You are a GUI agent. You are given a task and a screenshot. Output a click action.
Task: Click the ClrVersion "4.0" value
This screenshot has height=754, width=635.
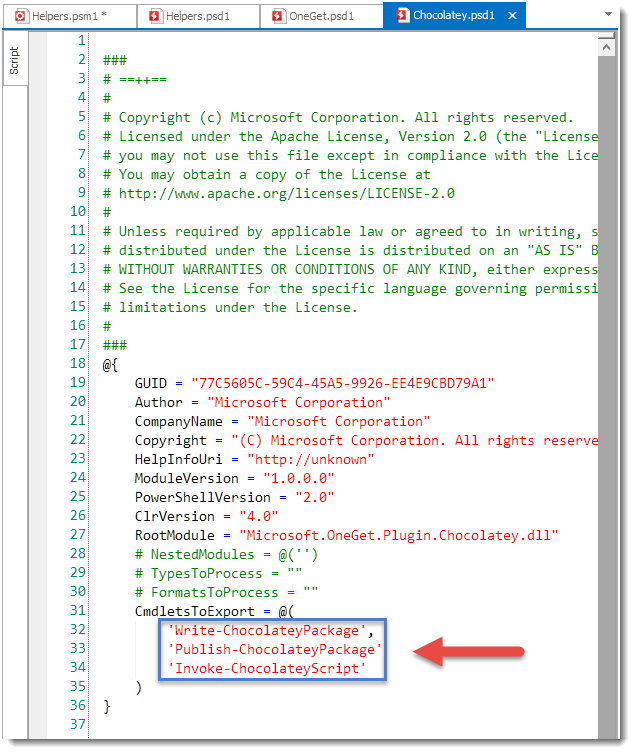coord(259,516)
